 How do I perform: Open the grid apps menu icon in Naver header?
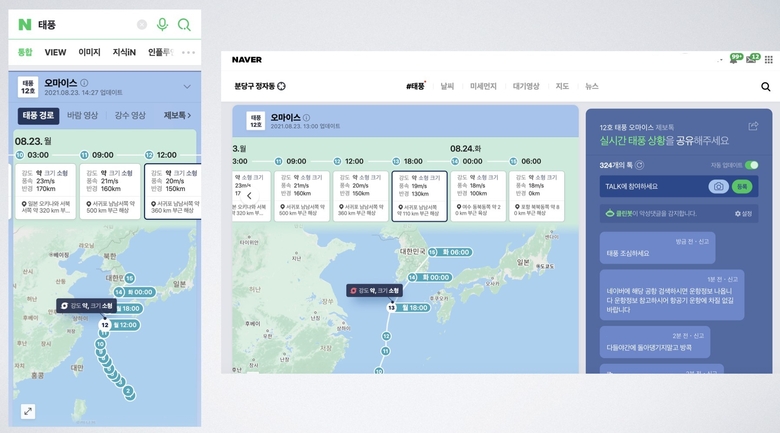[769, 59]
